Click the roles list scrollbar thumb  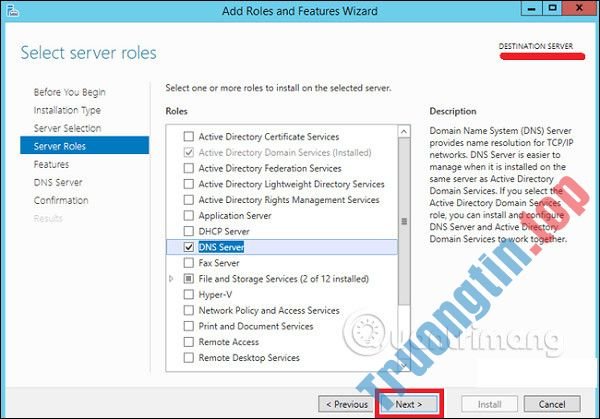[404, 221]
